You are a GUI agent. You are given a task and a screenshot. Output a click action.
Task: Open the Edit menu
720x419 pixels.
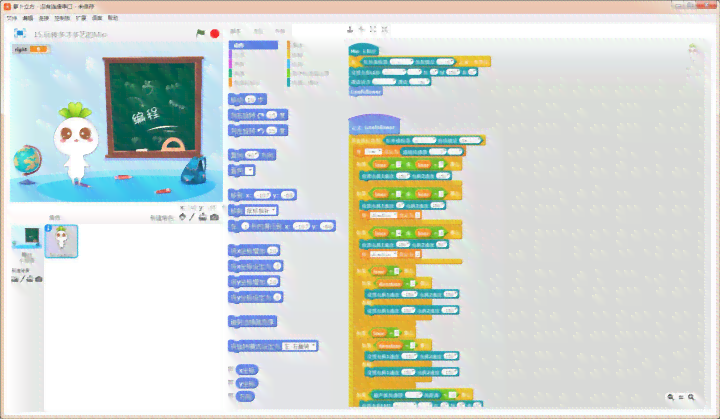pos(28,18)
